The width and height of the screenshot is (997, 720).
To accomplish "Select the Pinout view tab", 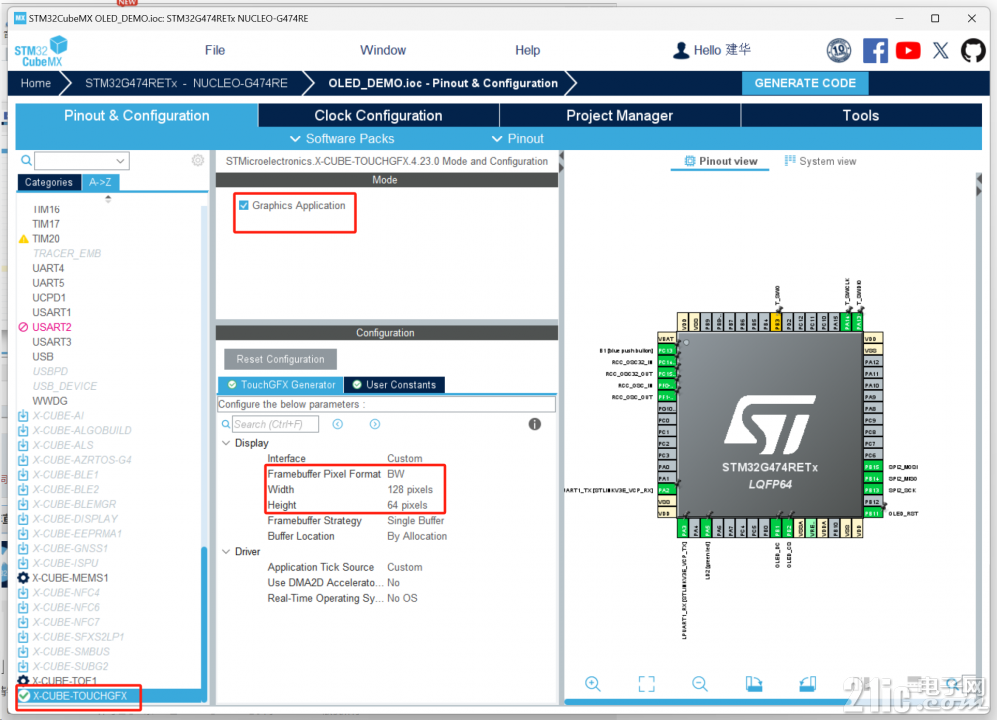I will coord(720,162).
